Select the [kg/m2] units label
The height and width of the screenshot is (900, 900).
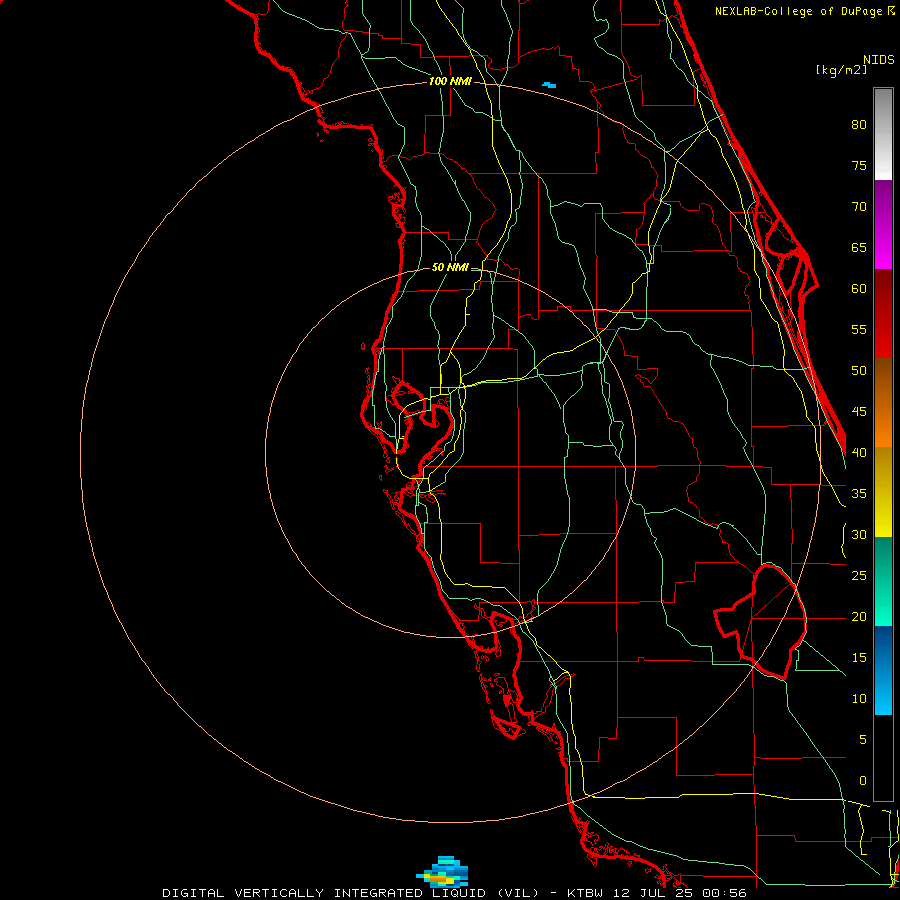841,70
